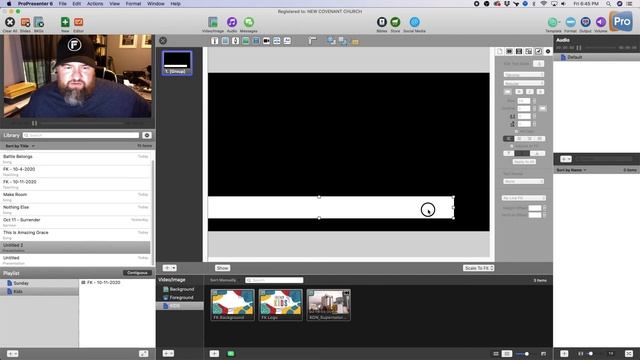
Task: Toggle the Adjust to Fit radio option
Action: click(x=511, y=146)
